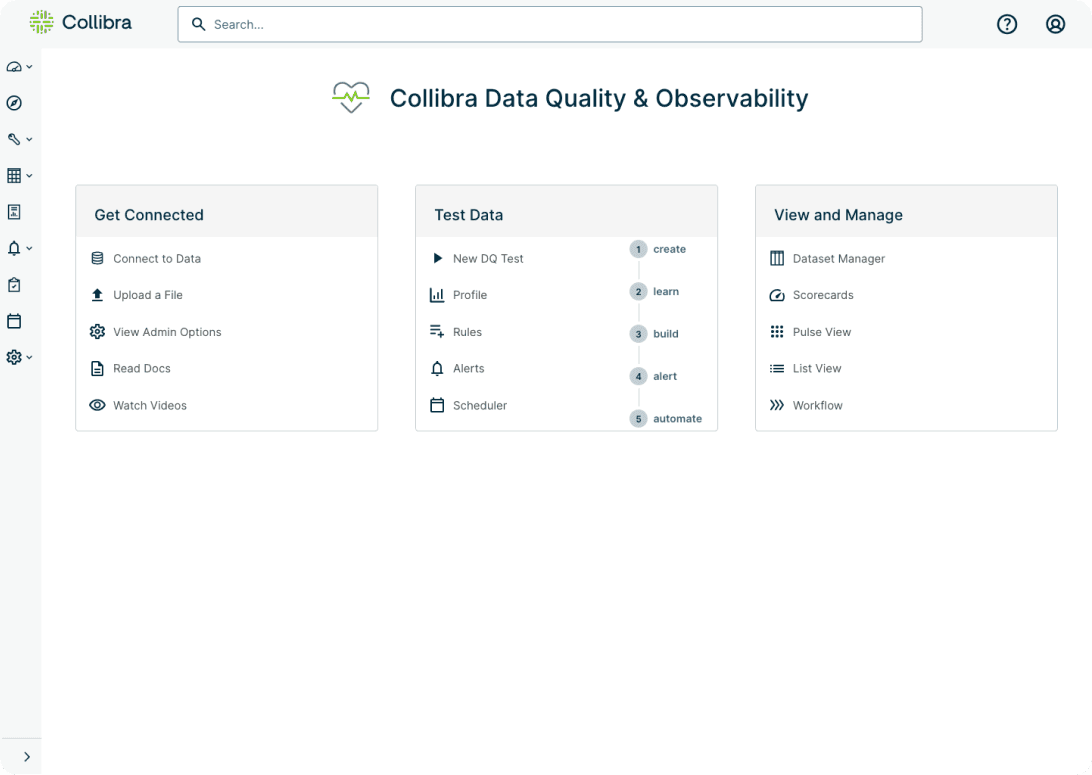
Task: Click the Workflow triple-chevron icon
Action: click(777, 405)
